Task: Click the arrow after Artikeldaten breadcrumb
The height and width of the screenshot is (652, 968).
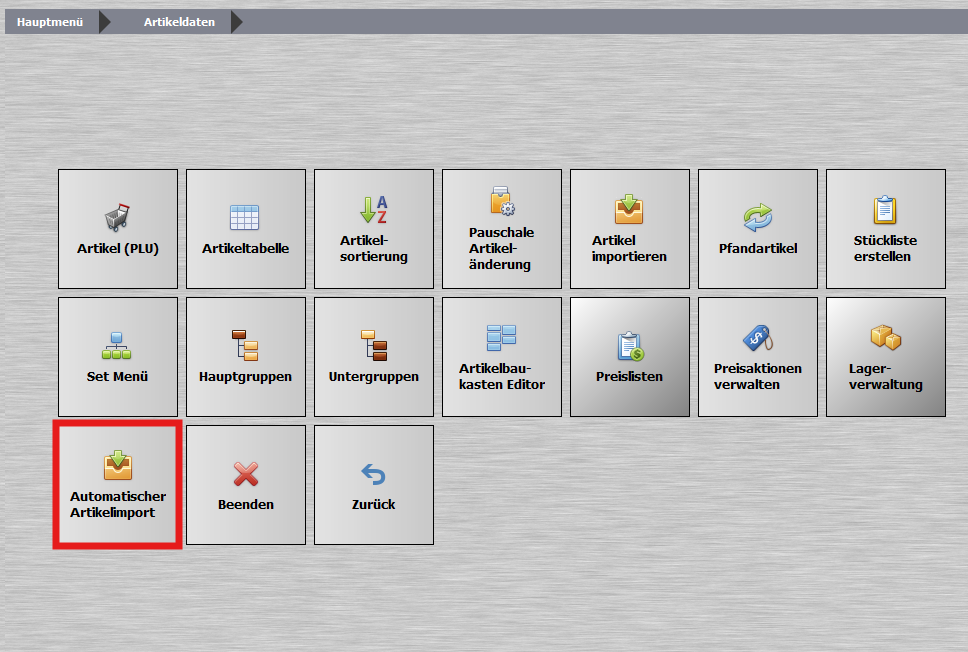Action: (236, 22)
